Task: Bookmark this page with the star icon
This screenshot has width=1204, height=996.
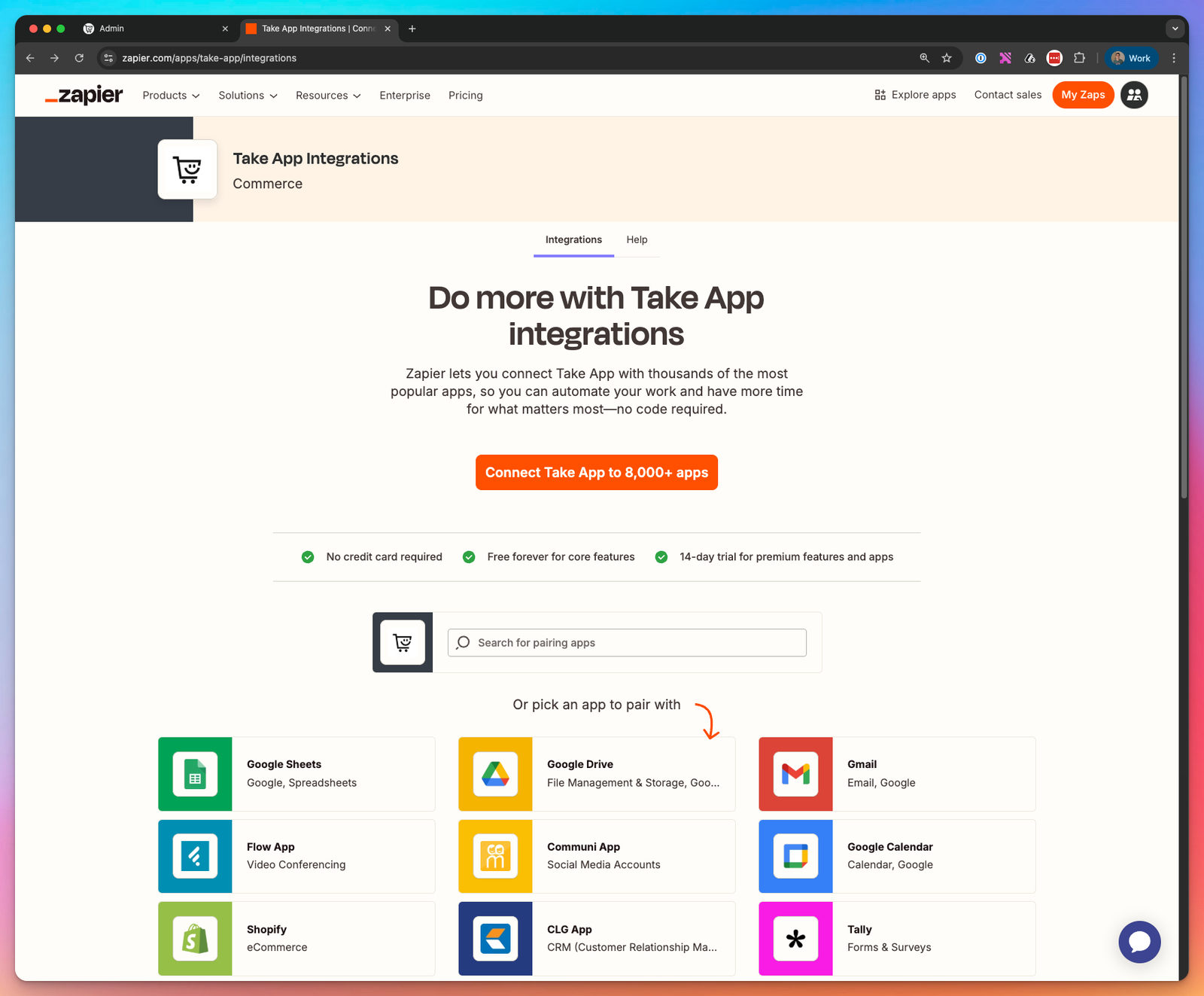Action: coord(947,58)
